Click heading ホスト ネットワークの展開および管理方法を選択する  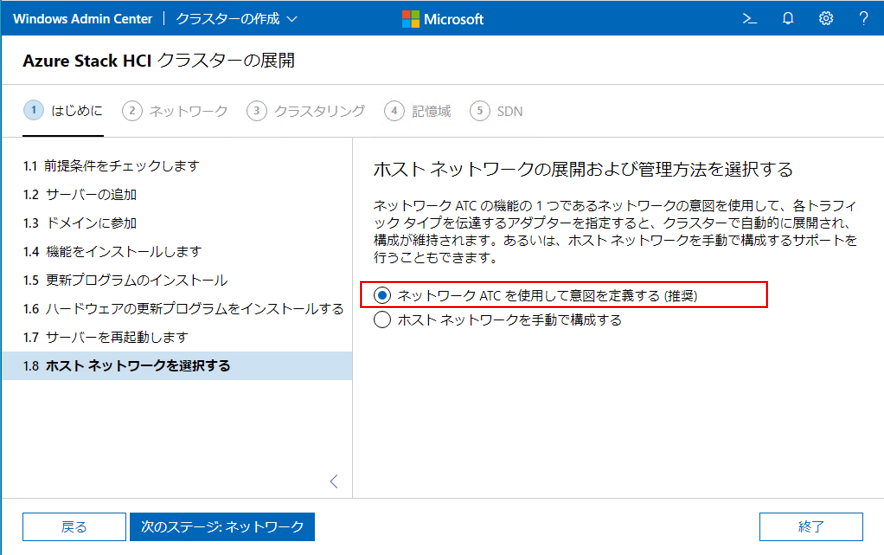(x=583, y=169)
